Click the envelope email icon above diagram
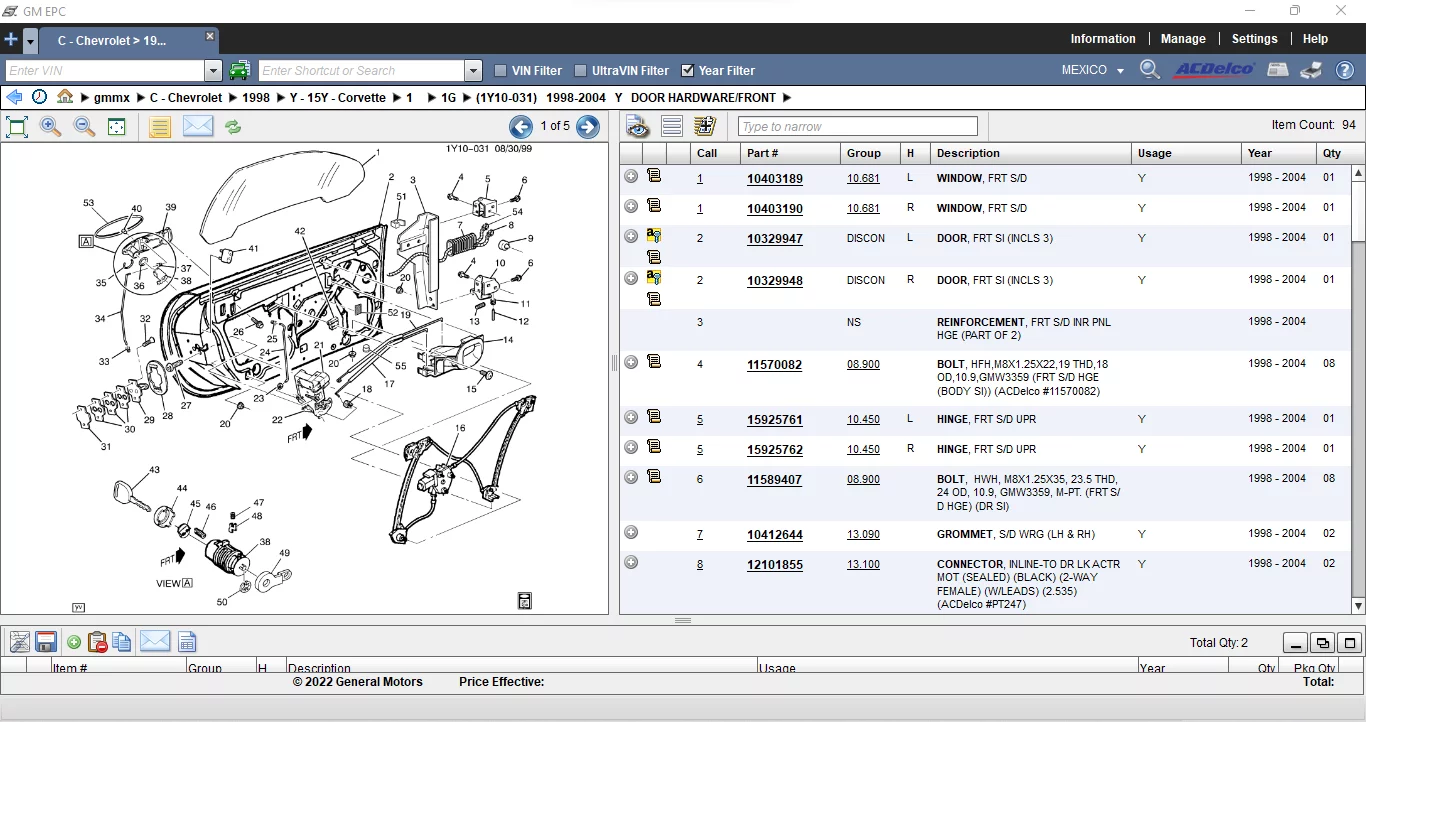 (x=198, y=127)
